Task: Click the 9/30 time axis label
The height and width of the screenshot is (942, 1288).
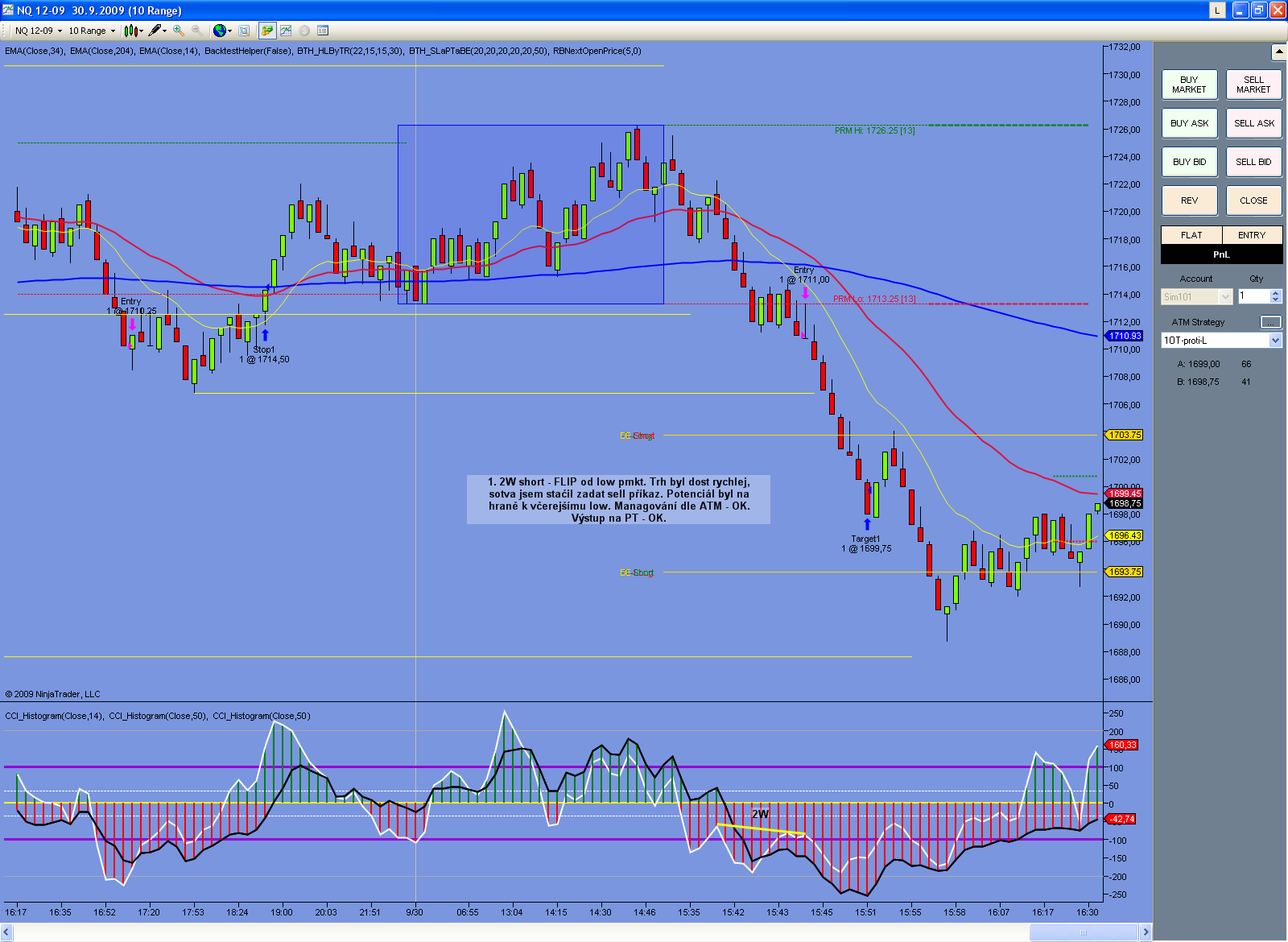Action: (415, 912)
